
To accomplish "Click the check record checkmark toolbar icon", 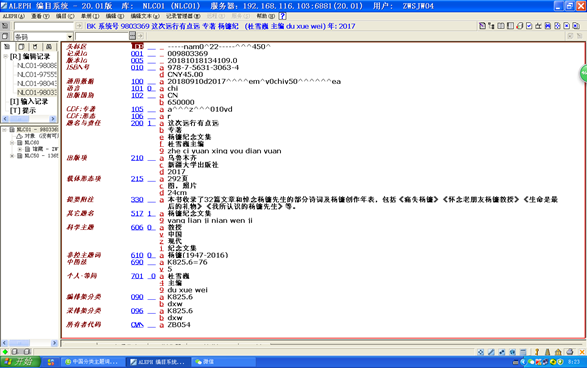I will (x=529, y=26).
